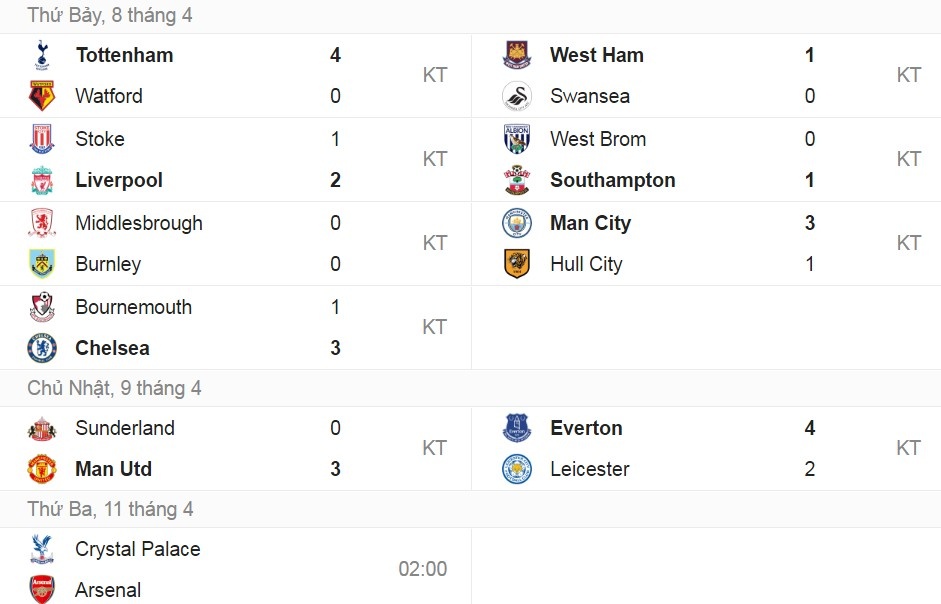
Task: Select the Liverpool logo
Action: pyautogui.click(x=41, y=180)
